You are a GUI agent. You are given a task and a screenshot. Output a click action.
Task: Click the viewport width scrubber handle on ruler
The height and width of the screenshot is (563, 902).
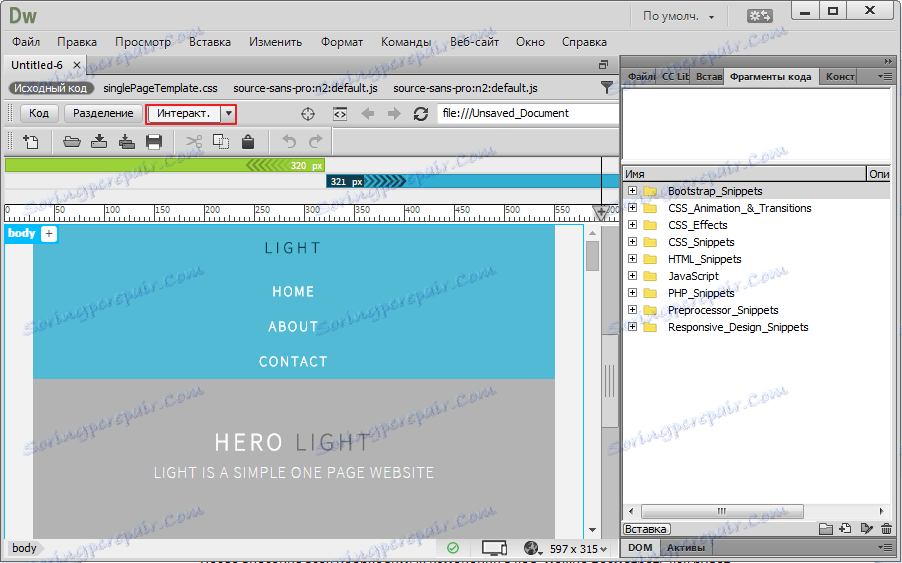point(601,213)
